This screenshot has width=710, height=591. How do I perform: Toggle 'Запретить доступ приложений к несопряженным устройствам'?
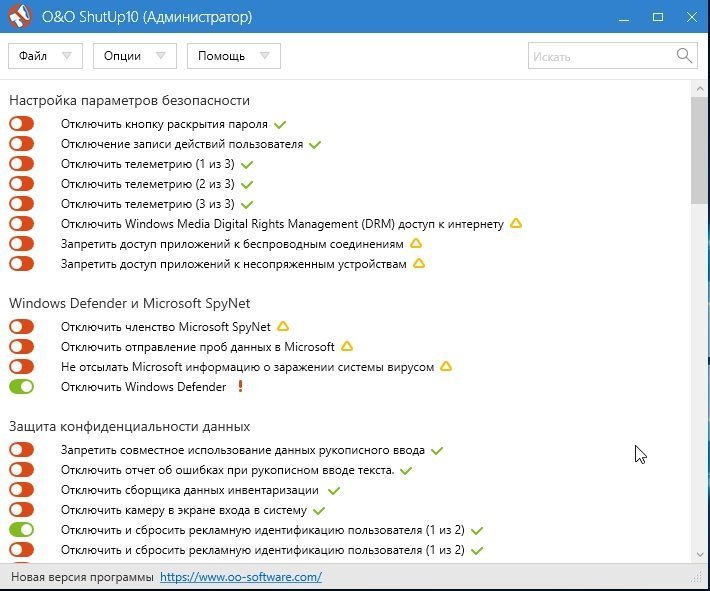point(21,263)
